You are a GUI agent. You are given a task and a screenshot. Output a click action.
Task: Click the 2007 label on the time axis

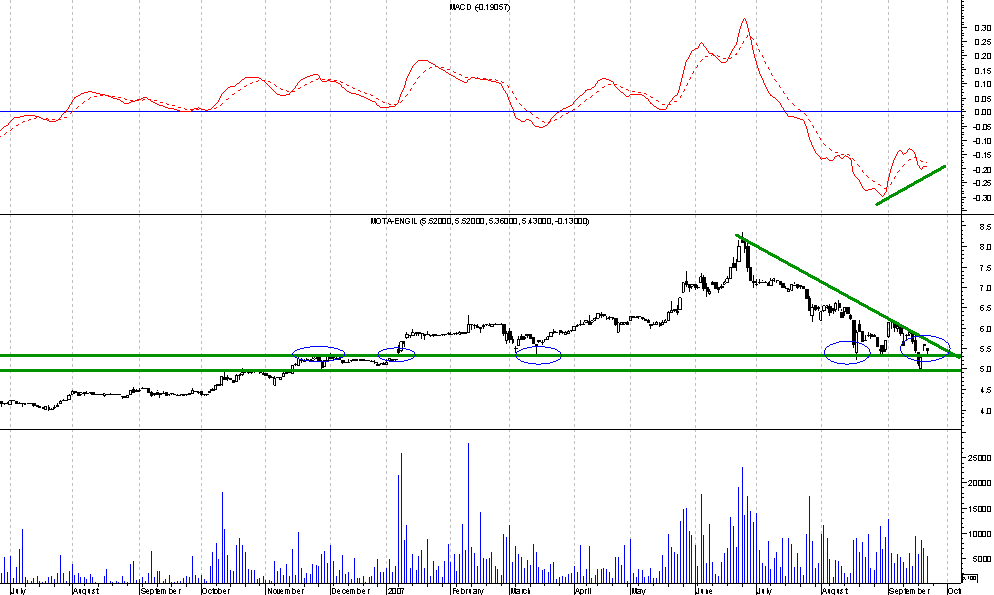[396, 589]
